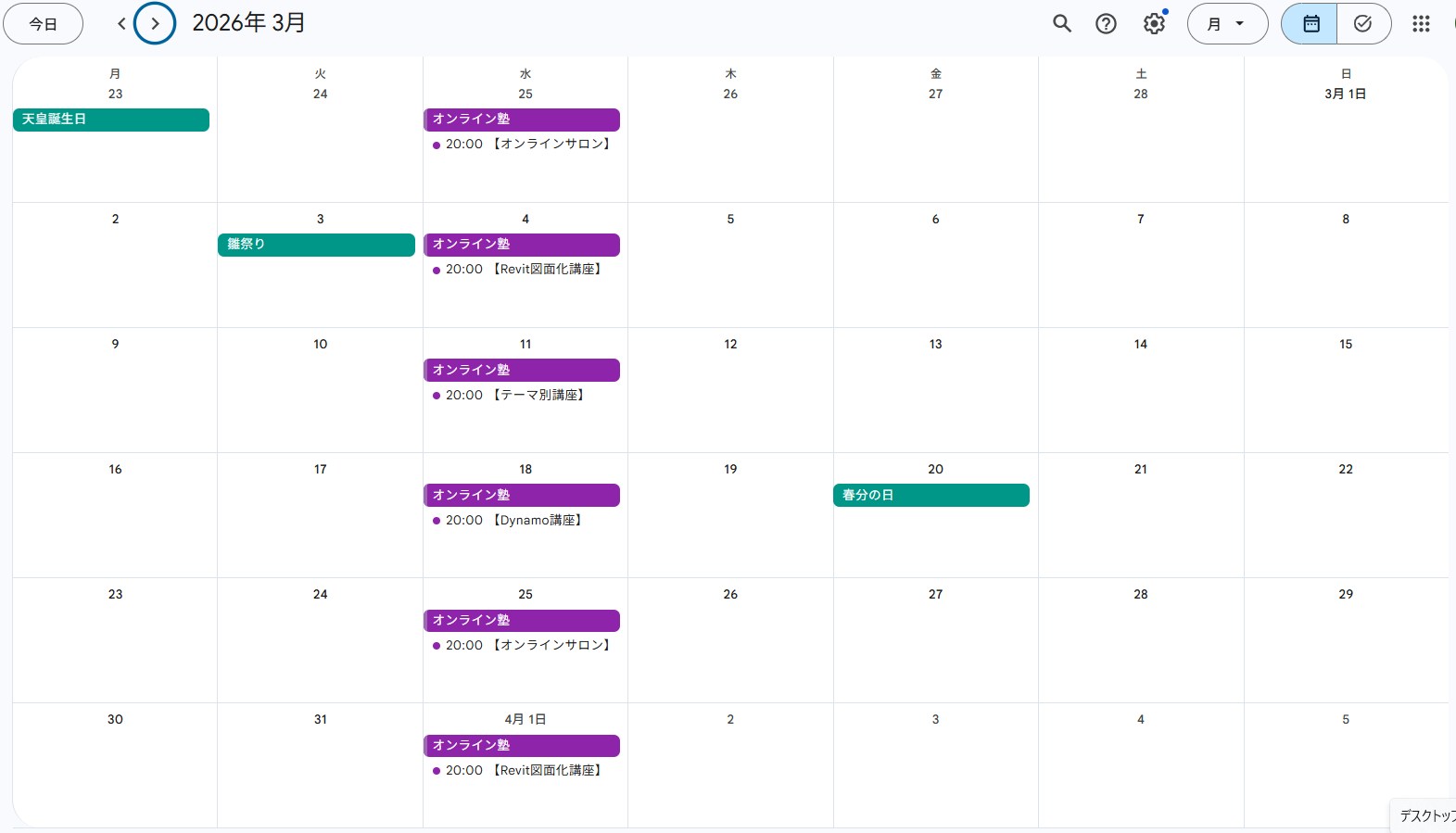The height and width of the screenshot is (833, 1456).
Task: Click the 今日 button
Action: click(x=44, y=24)
